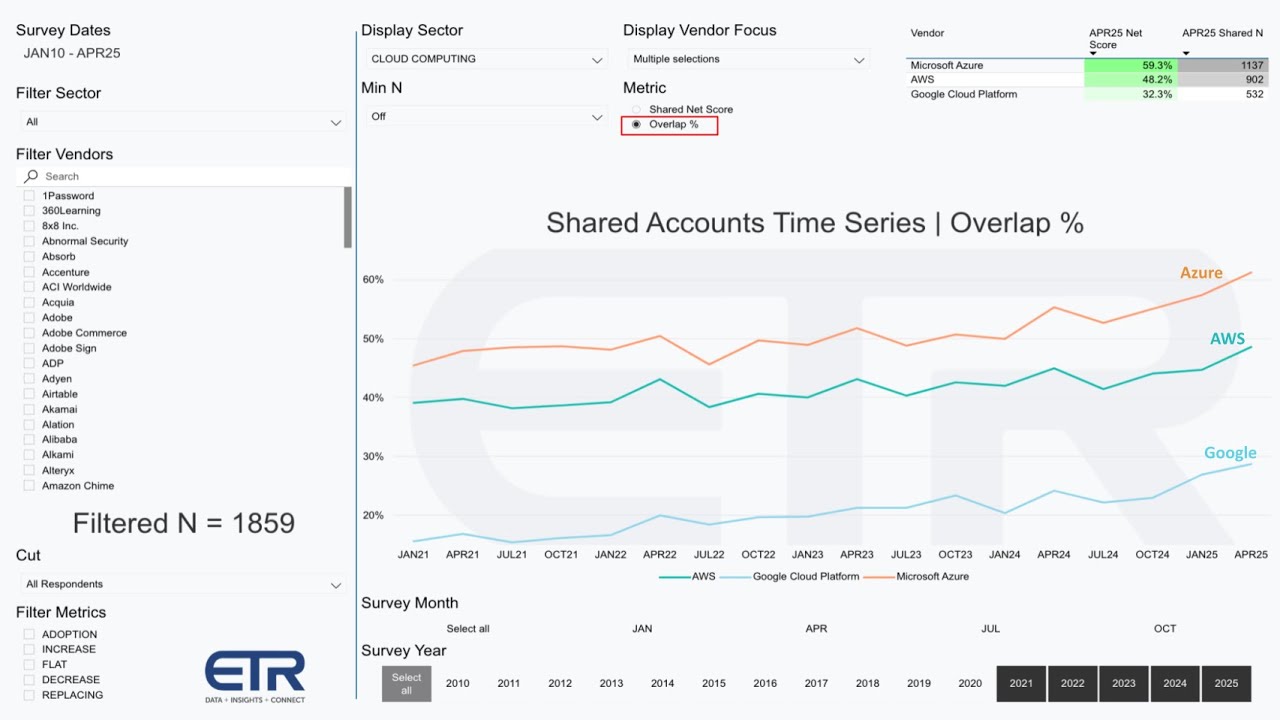Select the REPLACING metric checkbox

[30, 695]
